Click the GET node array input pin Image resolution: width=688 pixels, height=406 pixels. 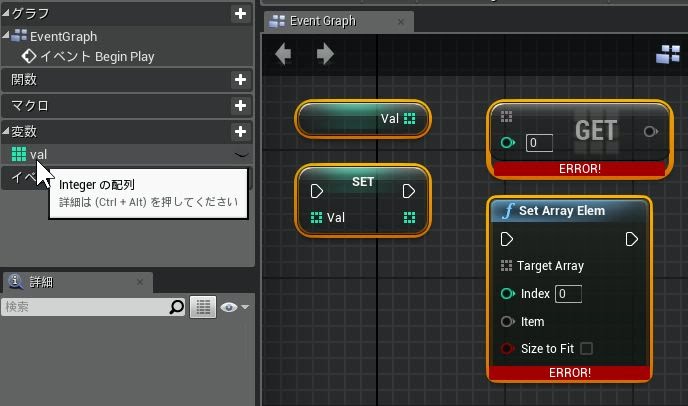(507, 117)
